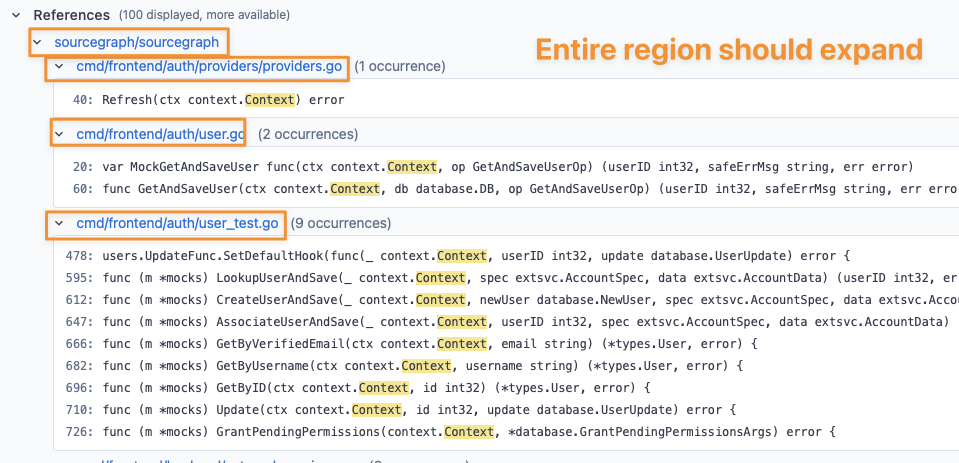Go to line 710 Update reference
This screenshot has width=959, height=463.
point(401,410)
